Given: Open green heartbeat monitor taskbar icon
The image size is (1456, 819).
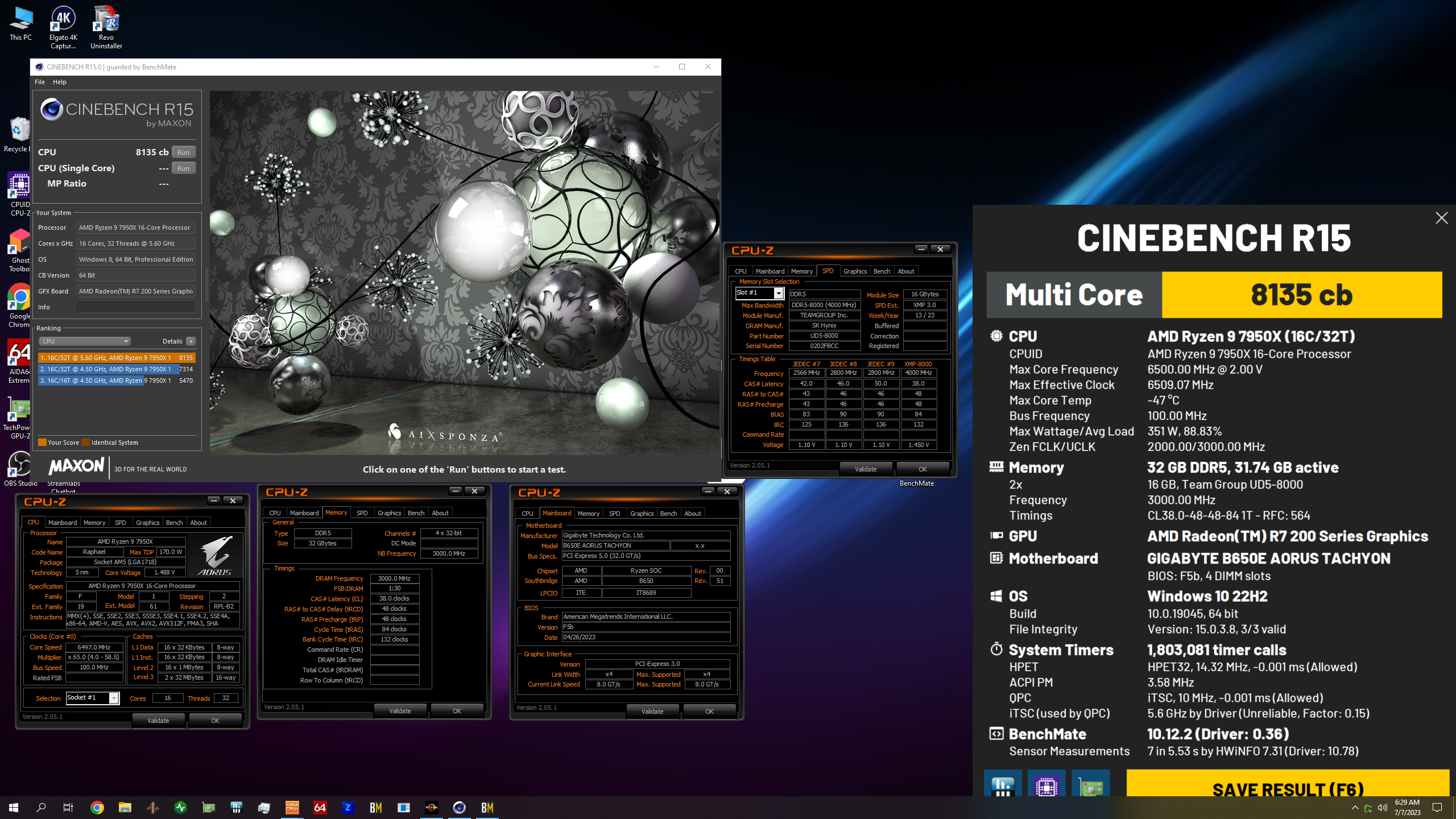Looking at the screenshot, I should click(181, 808).
